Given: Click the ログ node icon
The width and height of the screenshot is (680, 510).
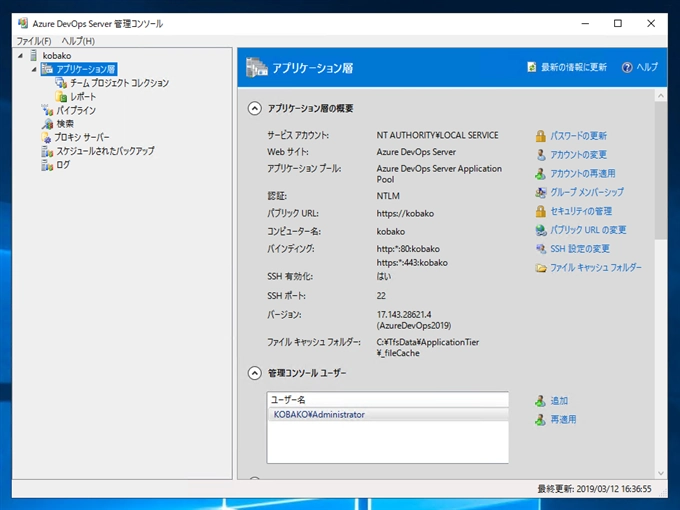Looking at the screenshot, I should [47, 165].
